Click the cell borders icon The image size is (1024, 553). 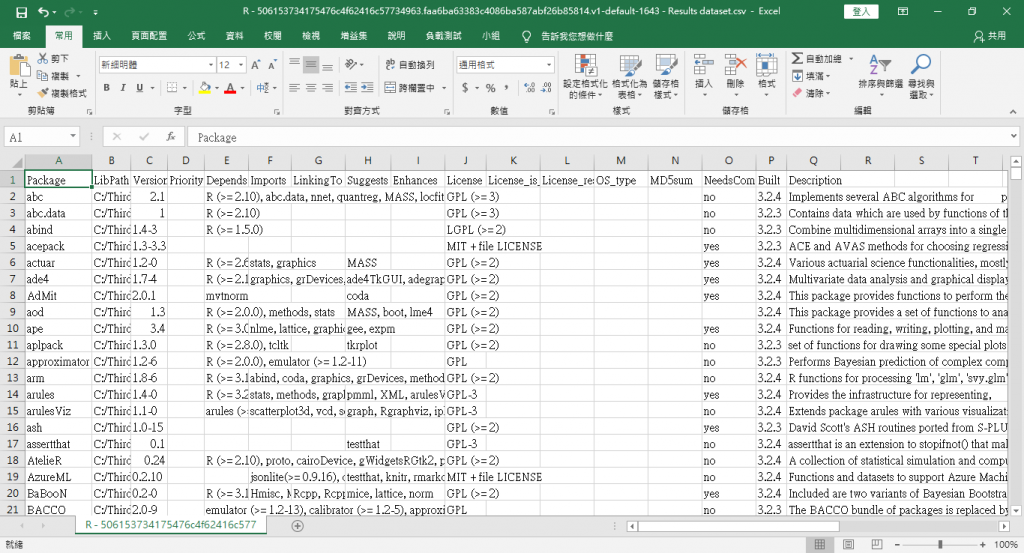172,87
